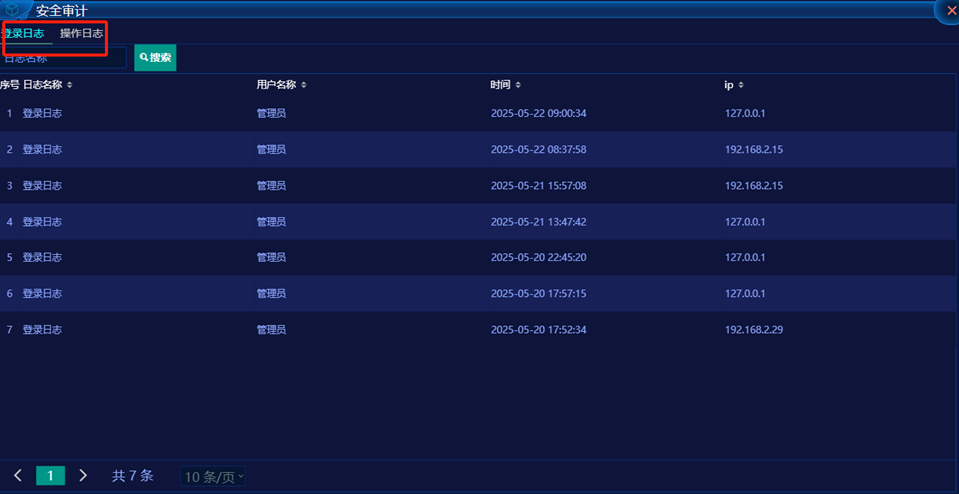Click 192.168.2.15 in the 08:37:58 row
Image resolution: width=959 pixels, height=494 pixels.
754,149
